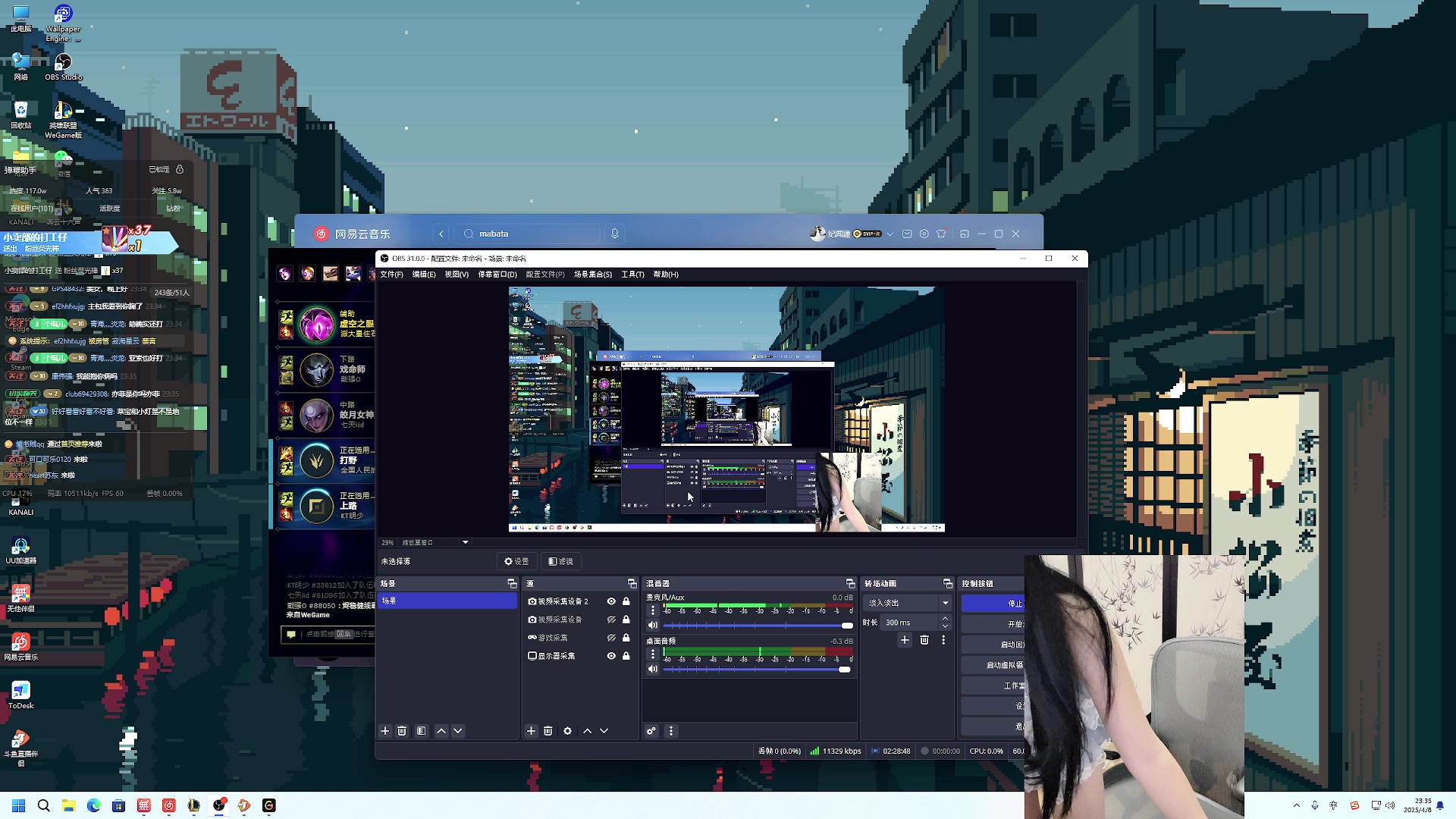The width and height of the screenshot is (1456, 819).
Task: Open 帮助(H) menu in OBS
Action: tap(666, 275)
